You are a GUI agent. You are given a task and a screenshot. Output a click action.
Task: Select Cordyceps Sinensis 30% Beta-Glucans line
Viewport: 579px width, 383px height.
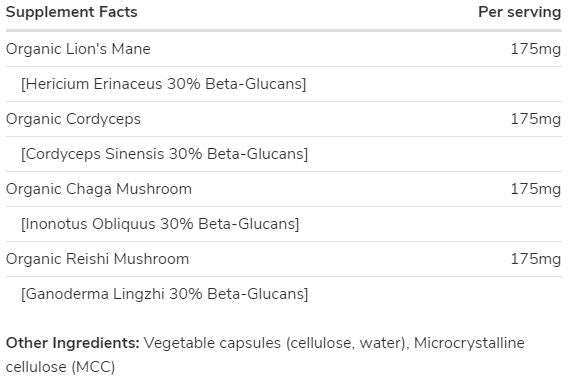point(164,154)
